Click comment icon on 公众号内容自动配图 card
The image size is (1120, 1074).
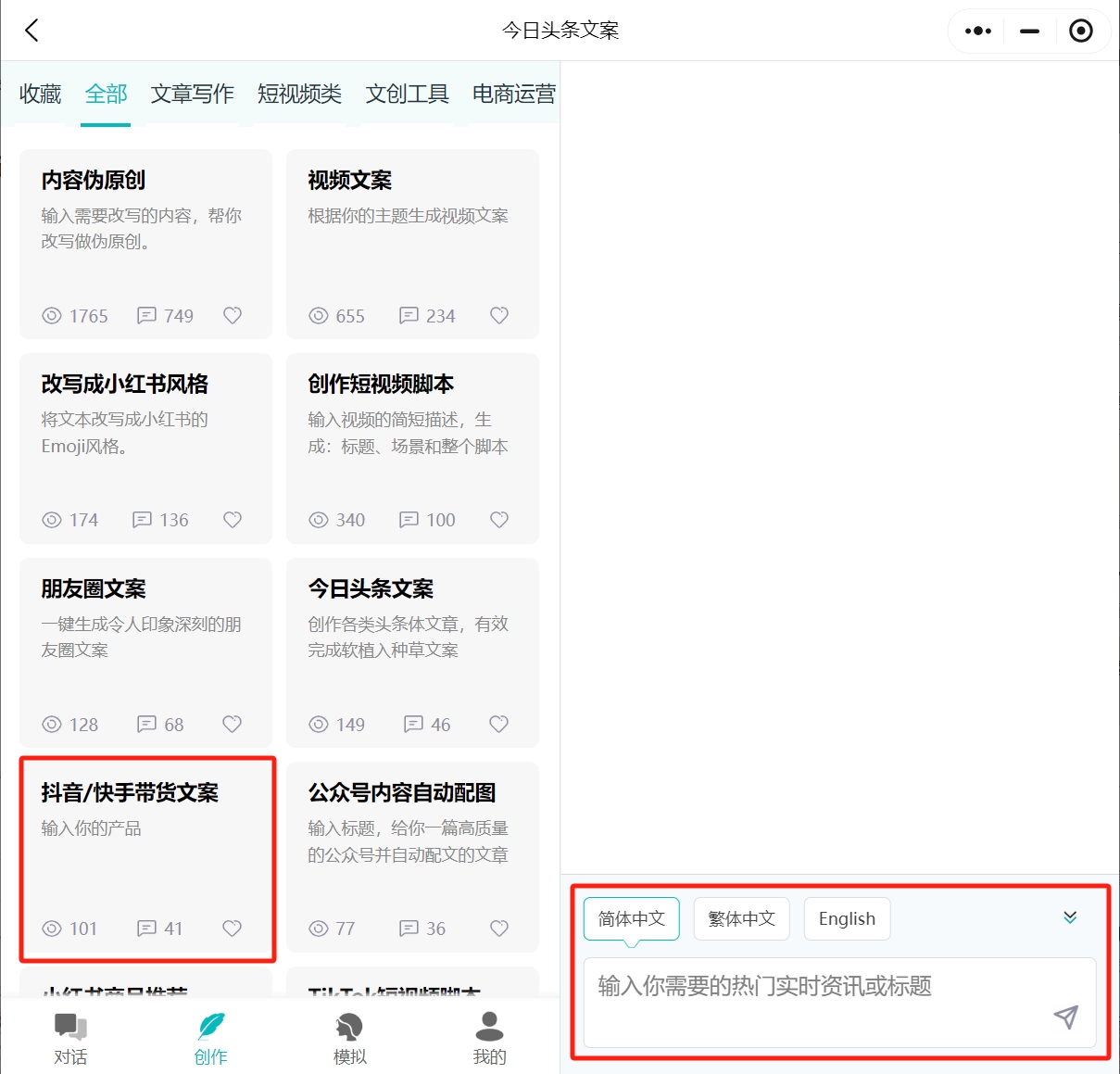(x=409, y=928)
